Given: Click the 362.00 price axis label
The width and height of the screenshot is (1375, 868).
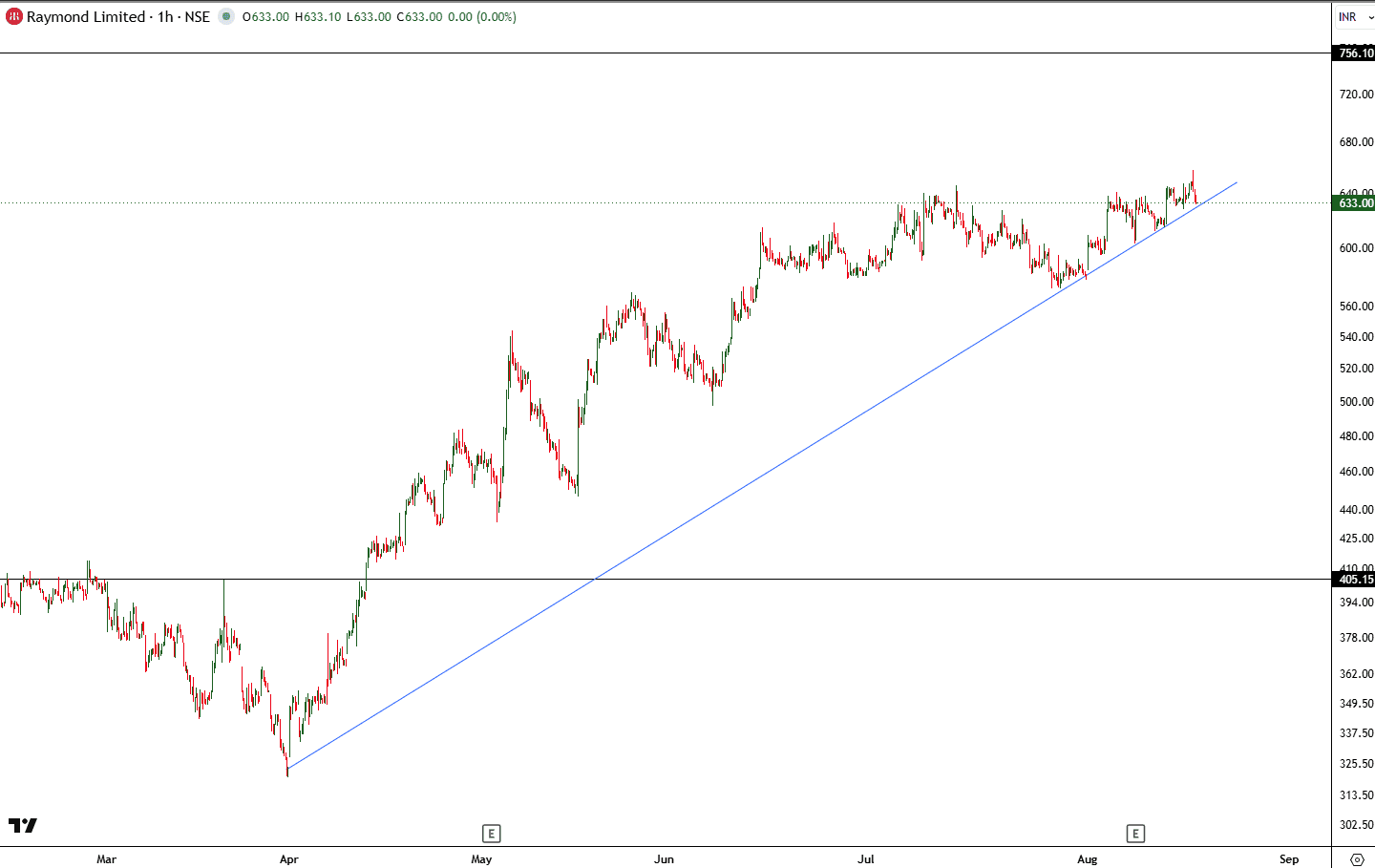Looking at the screenshot, I should coord(1356,673).
